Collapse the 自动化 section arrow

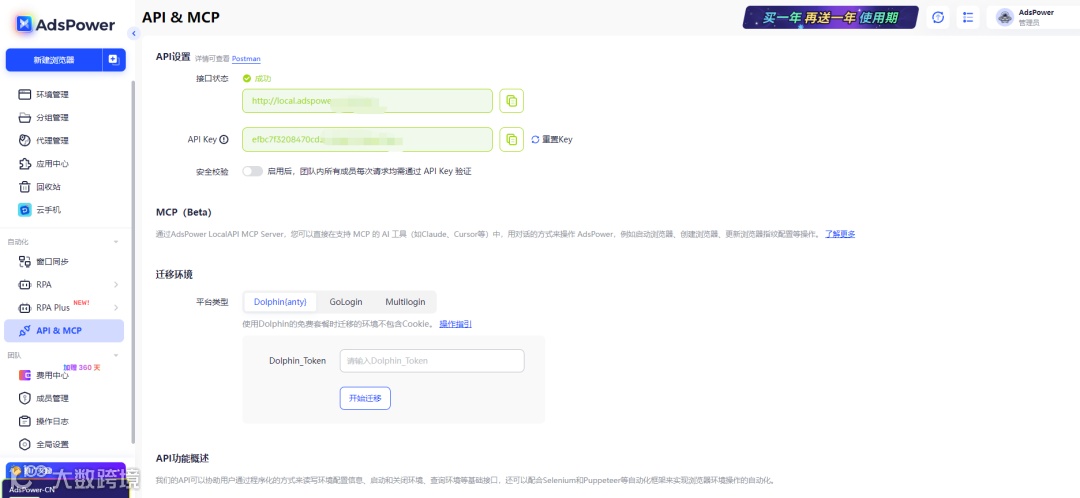(x=116, y=242)
